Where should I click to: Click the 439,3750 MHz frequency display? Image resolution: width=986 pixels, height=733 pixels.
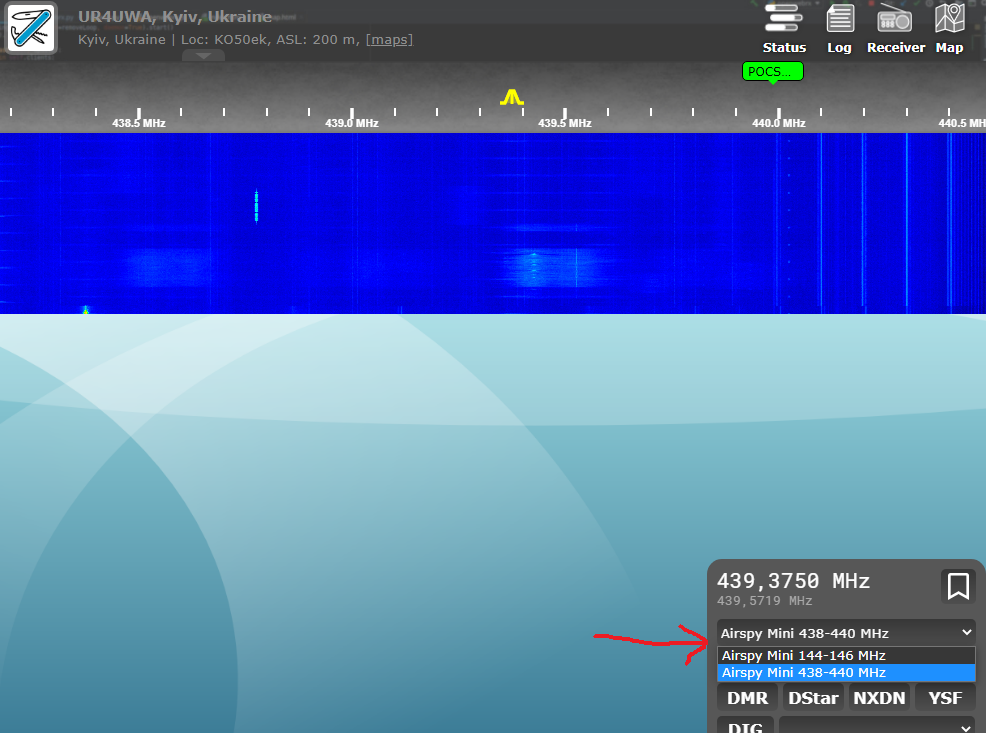[x=794, y=581]
